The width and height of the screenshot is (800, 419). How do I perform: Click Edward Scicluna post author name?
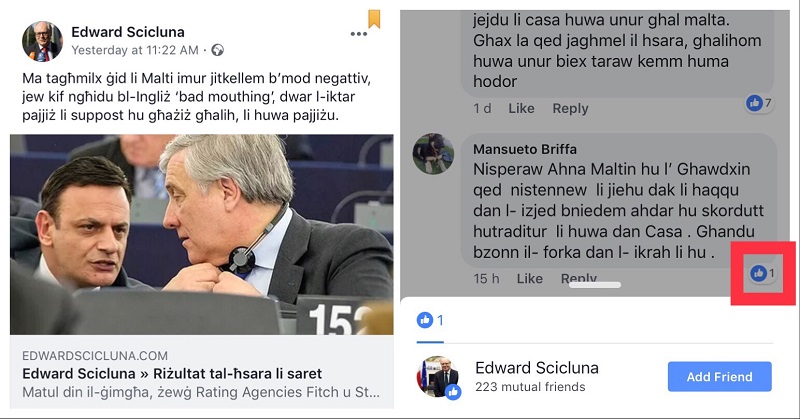click(x=128, y=32)
